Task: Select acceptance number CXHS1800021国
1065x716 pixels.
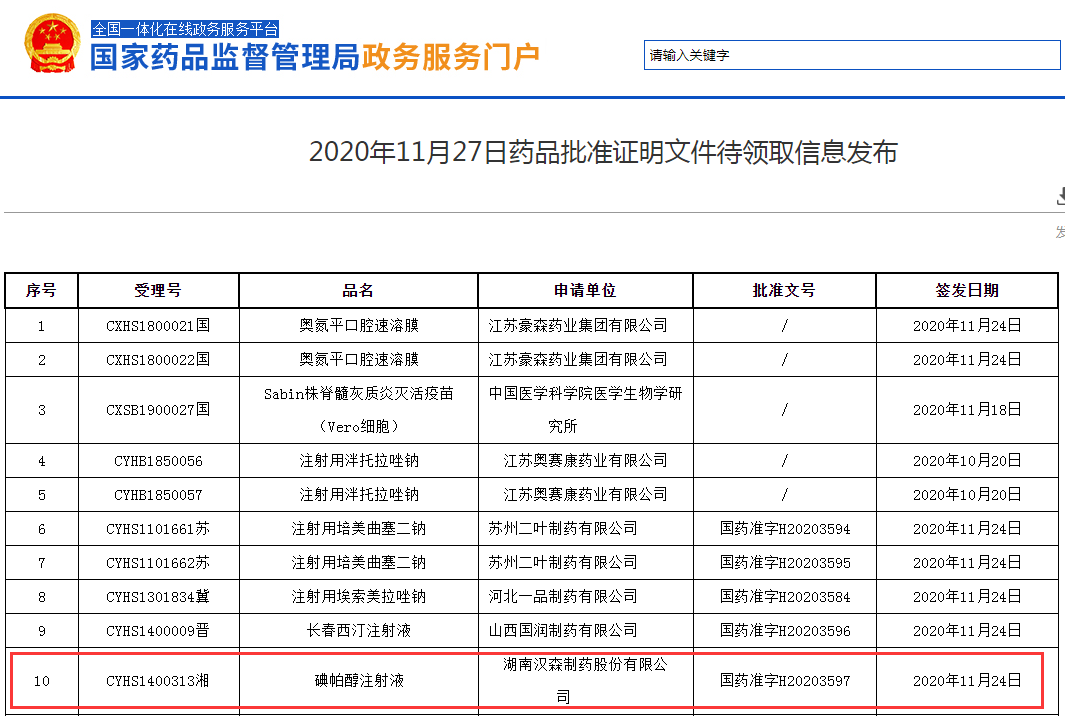Action: click(x=158, y=326)
